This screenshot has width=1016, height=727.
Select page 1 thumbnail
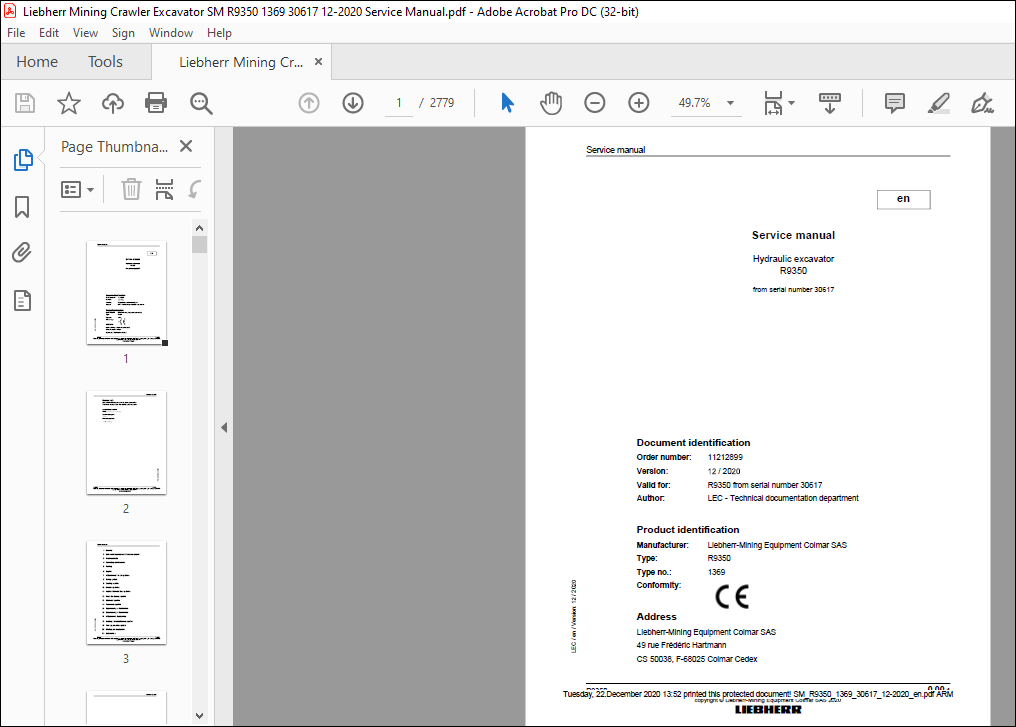coord(126,293)
